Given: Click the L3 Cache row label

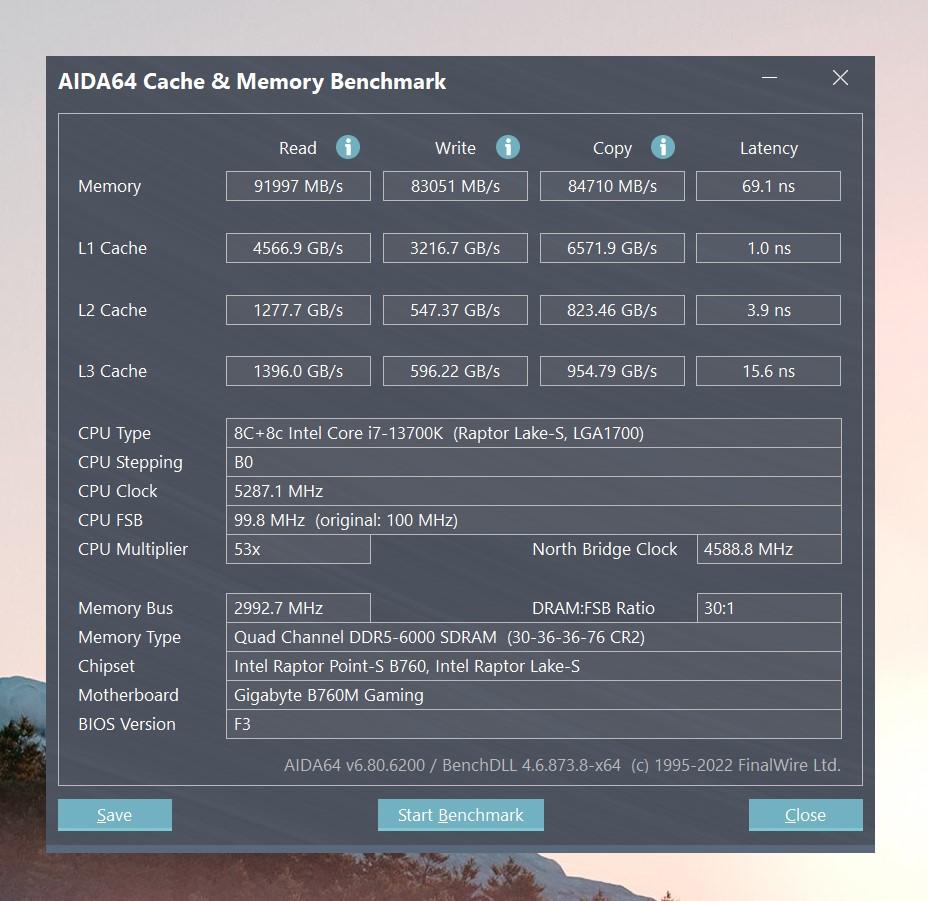Looking at the screenshot, I should [x=112, y=371].
